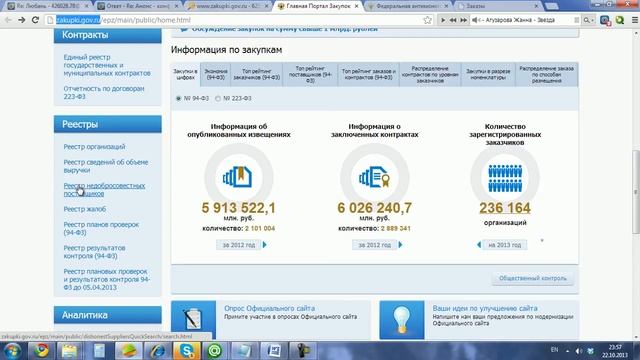Click the browser address bar URL field
Viewport: 640px width, 360px height.
click(239, 20)
